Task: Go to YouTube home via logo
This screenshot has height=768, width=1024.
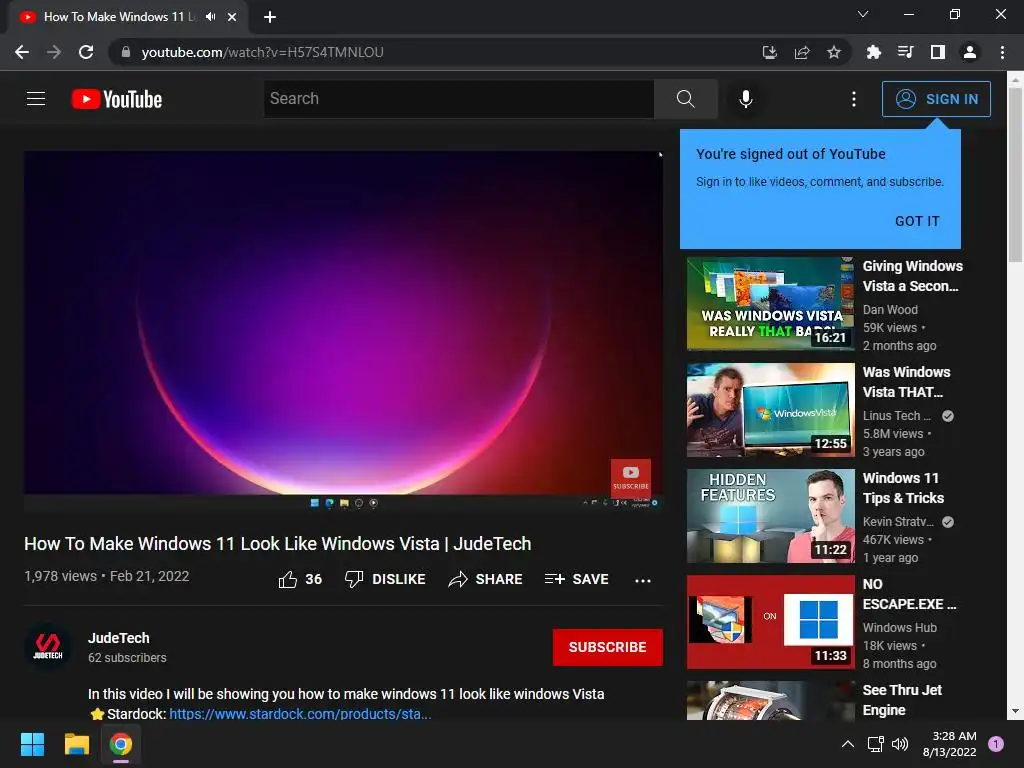Action: (117, 99)
